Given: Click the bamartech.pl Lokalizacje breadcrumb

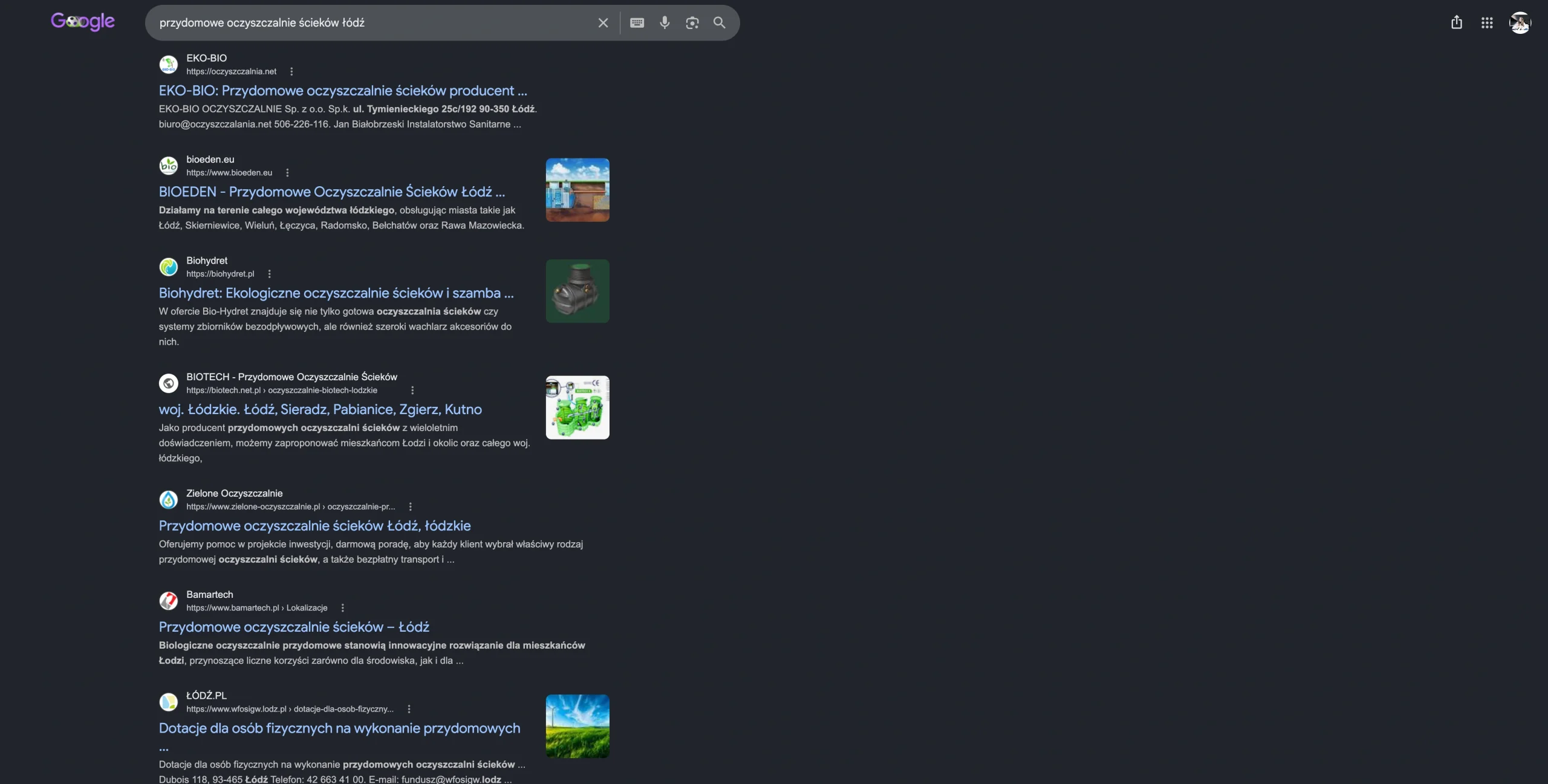Looking at the screenshot, I should pyautogui.click(x=257, y=608).
